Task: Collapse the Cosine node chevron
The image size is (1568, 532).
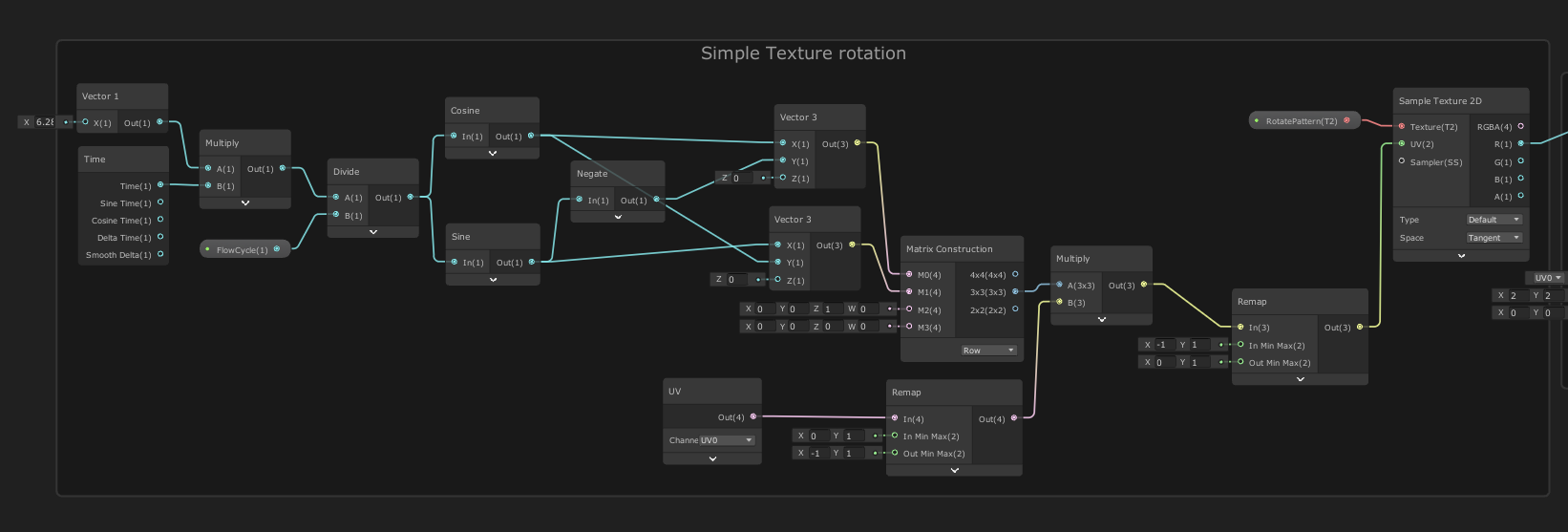Action: [x=493, y=153]
